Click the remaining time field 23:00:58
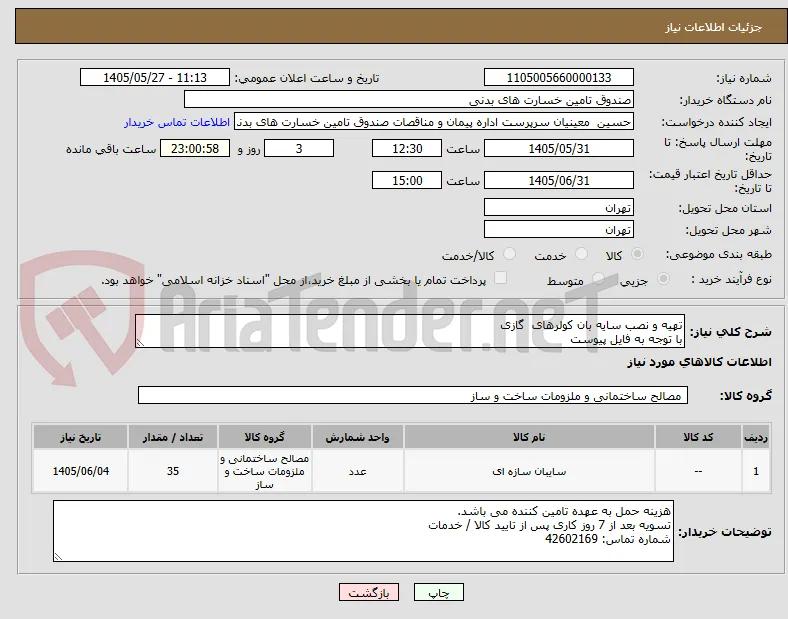Image resolution: width=788 pixels, height=619 pixels. [195, 149]
